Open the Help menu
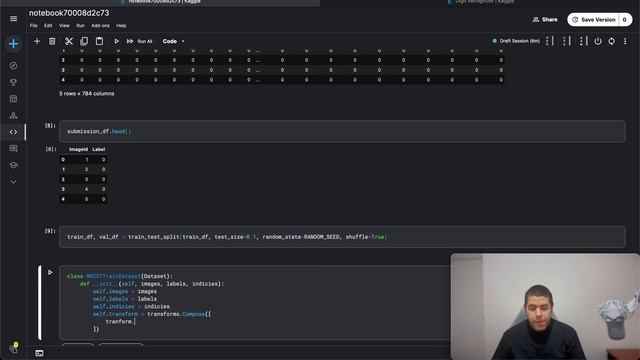This screenshot has height=360, width=640. [121, 26]
